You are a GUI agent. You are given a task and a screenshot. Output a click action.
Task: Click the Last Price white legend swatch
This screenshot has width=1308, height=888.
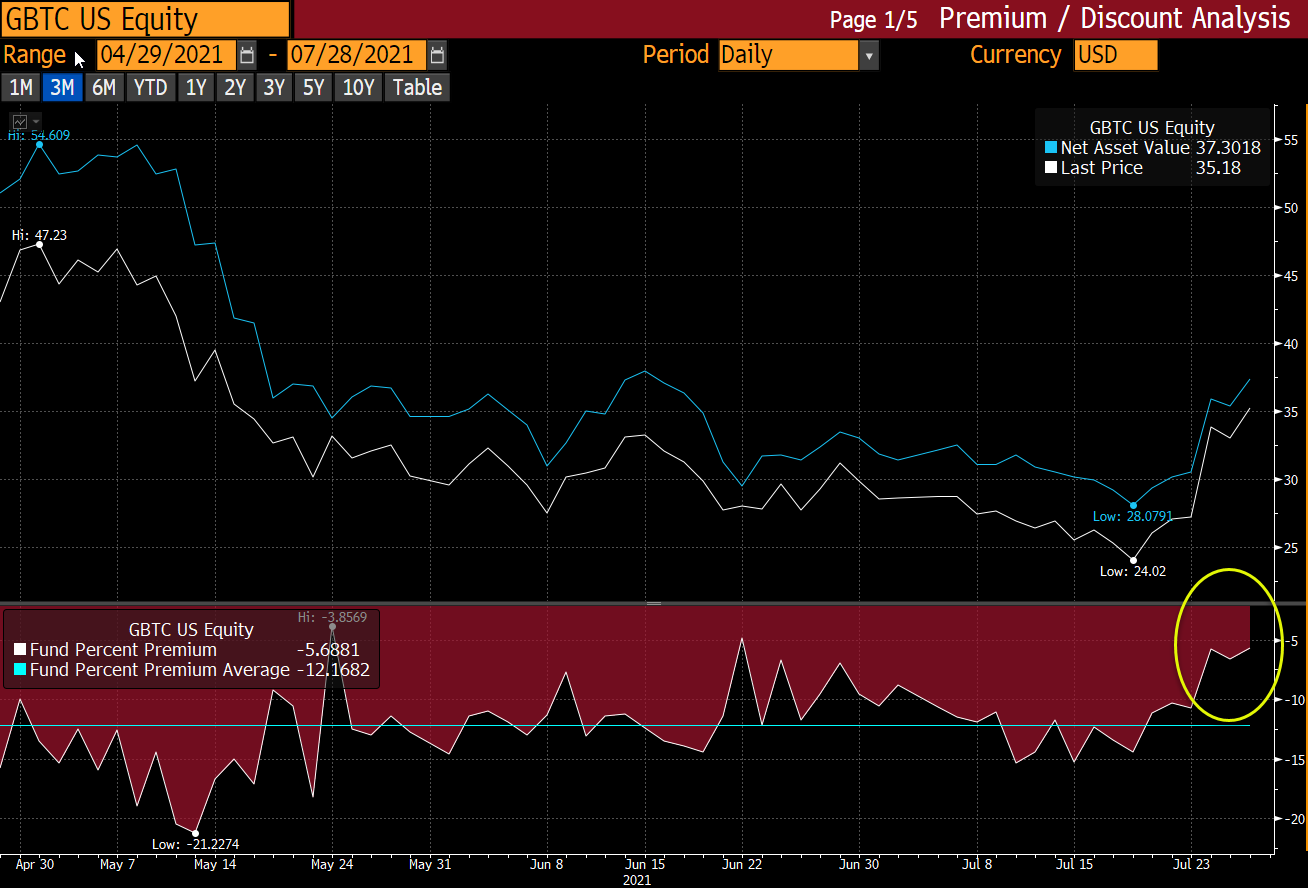pyautogui.click(x=1050, y=168)
